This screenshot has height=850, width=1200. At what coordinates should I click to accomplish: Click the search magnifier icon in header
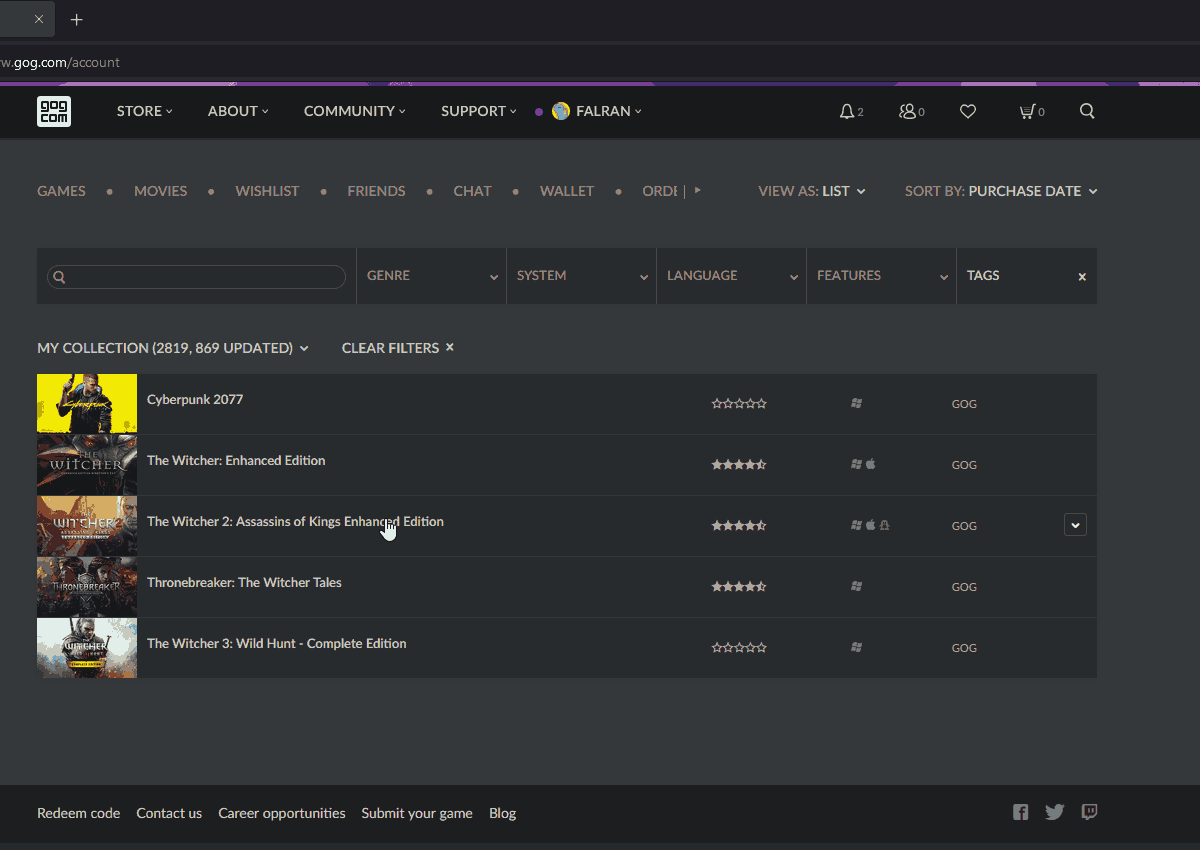[x=1087, y=112]
